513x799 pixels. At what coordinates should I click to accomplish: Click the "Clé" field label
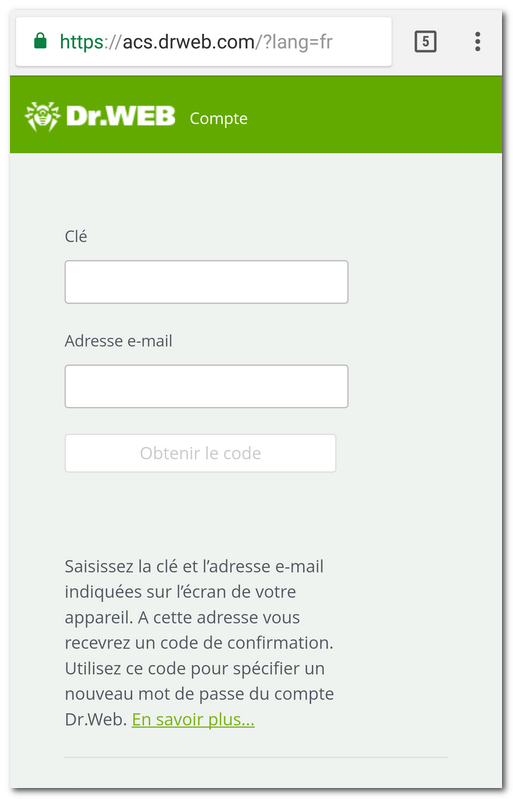[x=76, y=236]
